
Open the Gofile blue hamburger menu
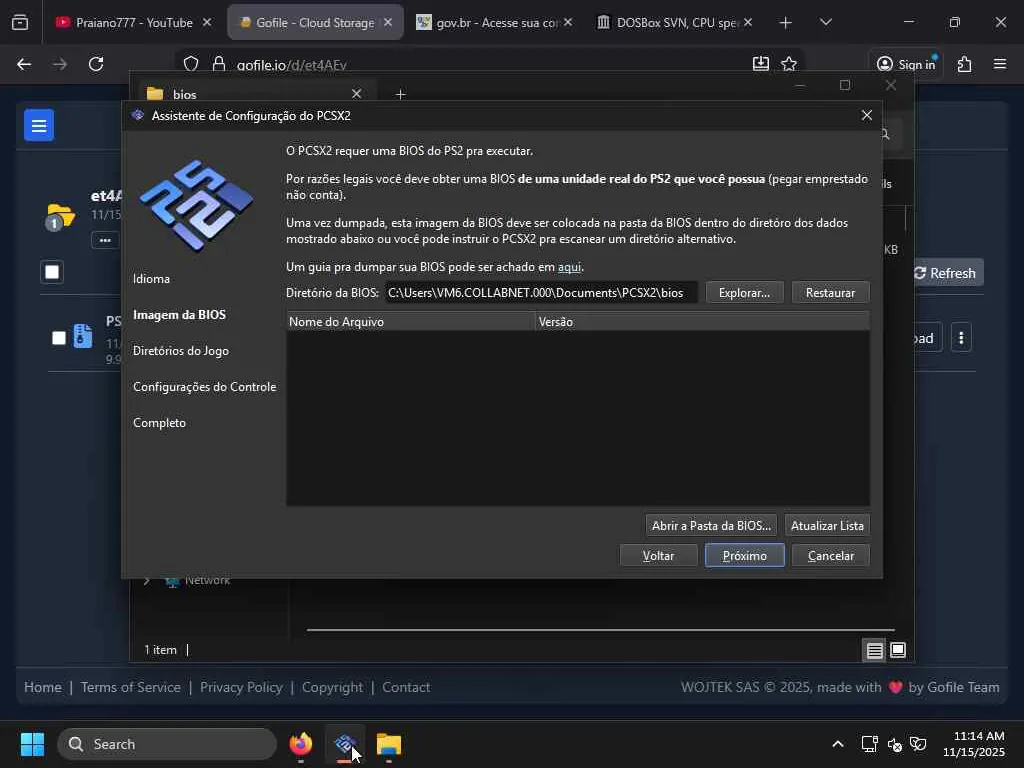tap(39, 125)
